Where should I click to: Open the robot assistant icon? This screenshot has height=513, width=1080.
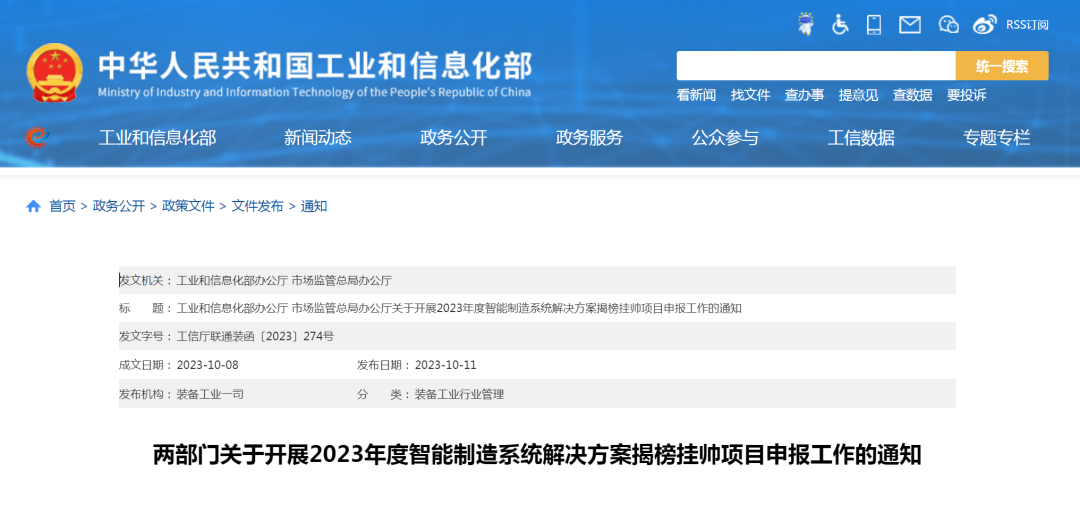(x=804, y=24)
